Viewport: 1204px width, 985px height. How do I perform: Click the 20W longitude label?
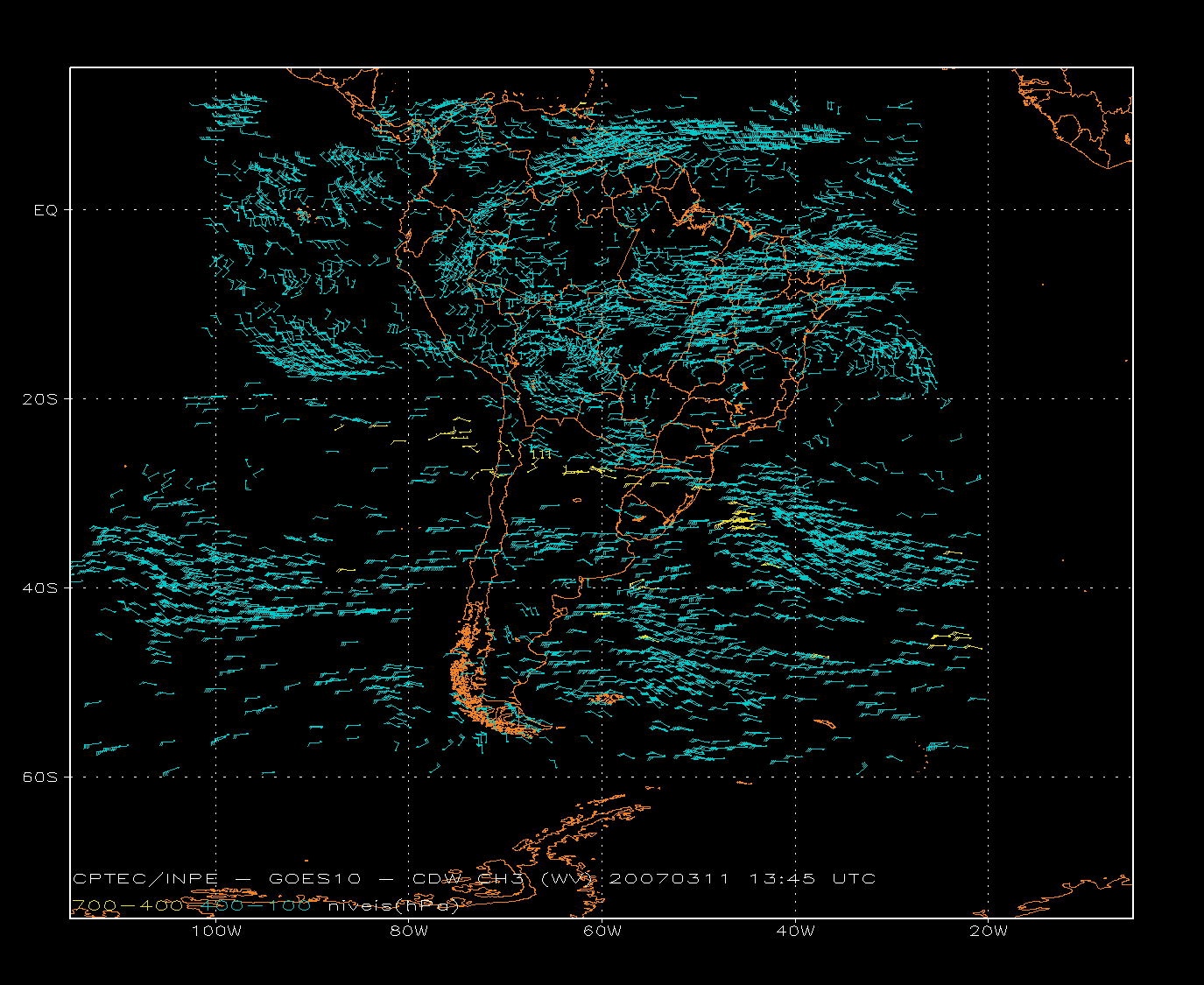pyautogui.click(x=989, y=932)
